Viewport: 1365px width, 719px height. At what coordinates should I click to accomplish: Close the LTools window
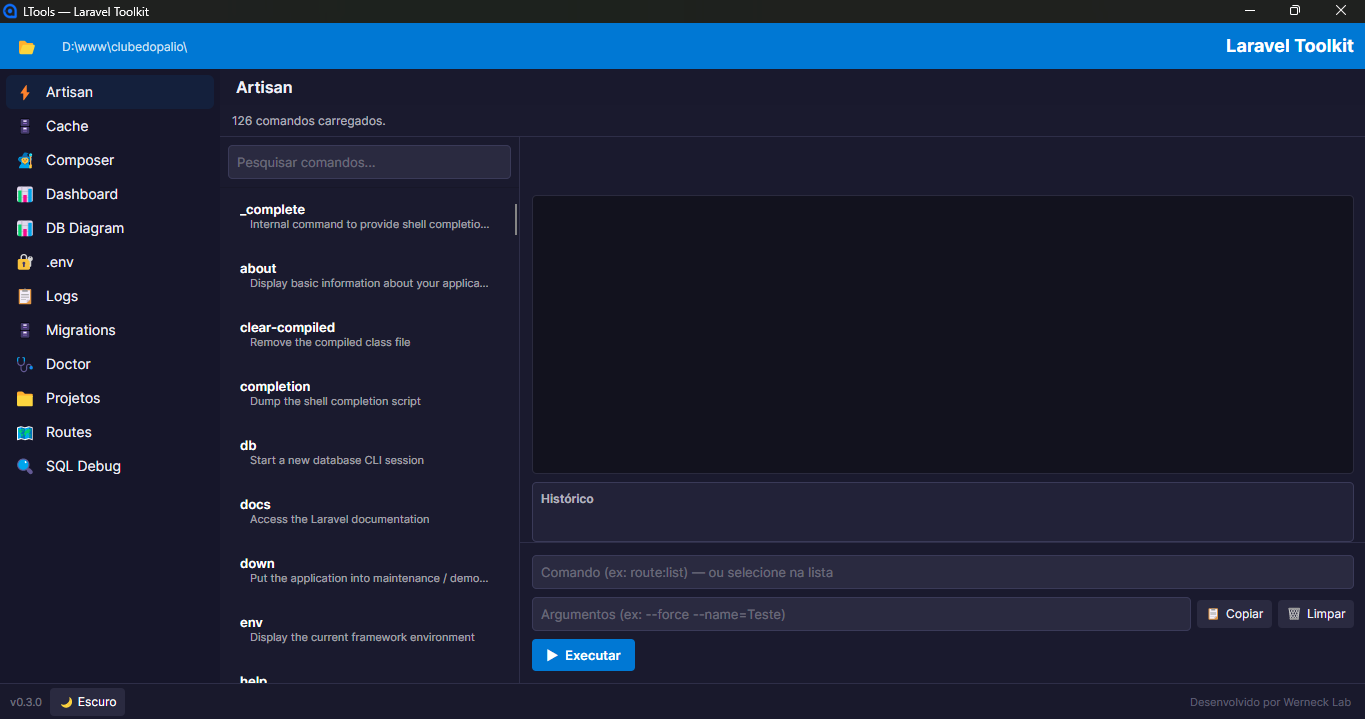click(x=1341, y=11)
